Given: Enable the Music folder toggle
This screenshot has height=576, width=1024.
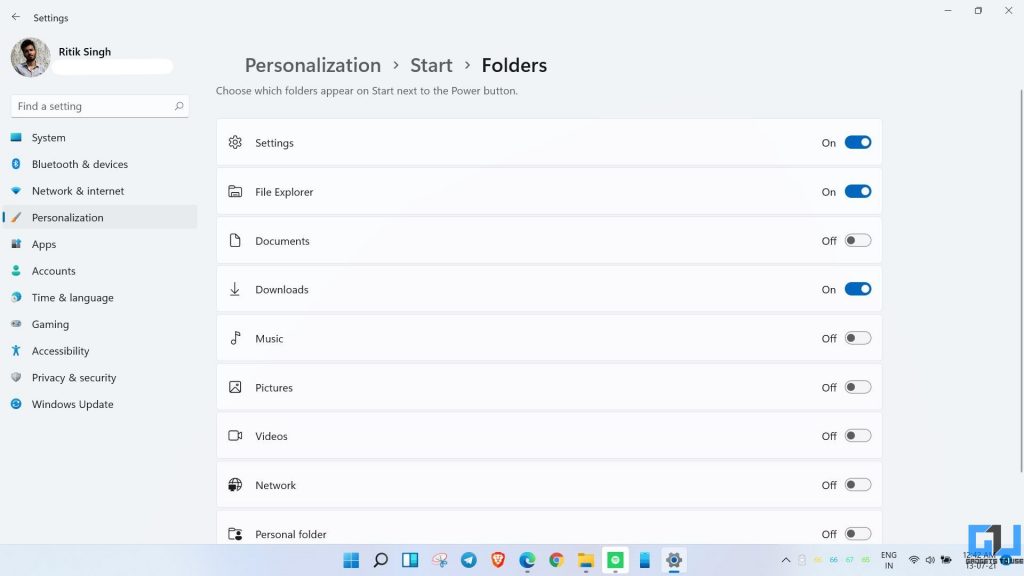Looking at the screenshot, I should (x=857, y=338).
